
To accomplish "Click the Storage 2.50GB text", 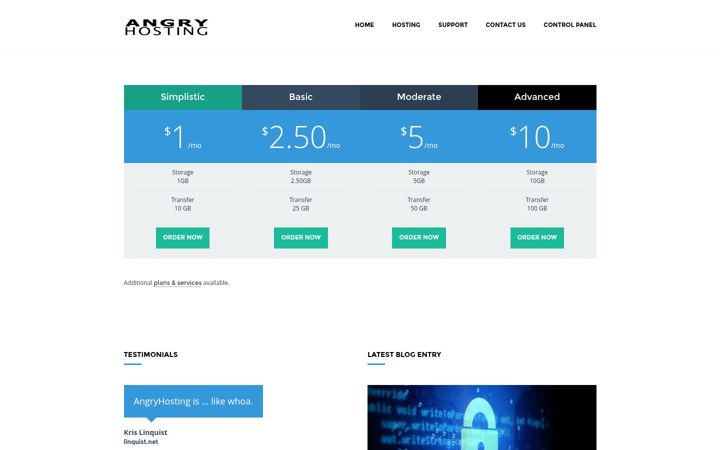I will click(x=301, y=176).
